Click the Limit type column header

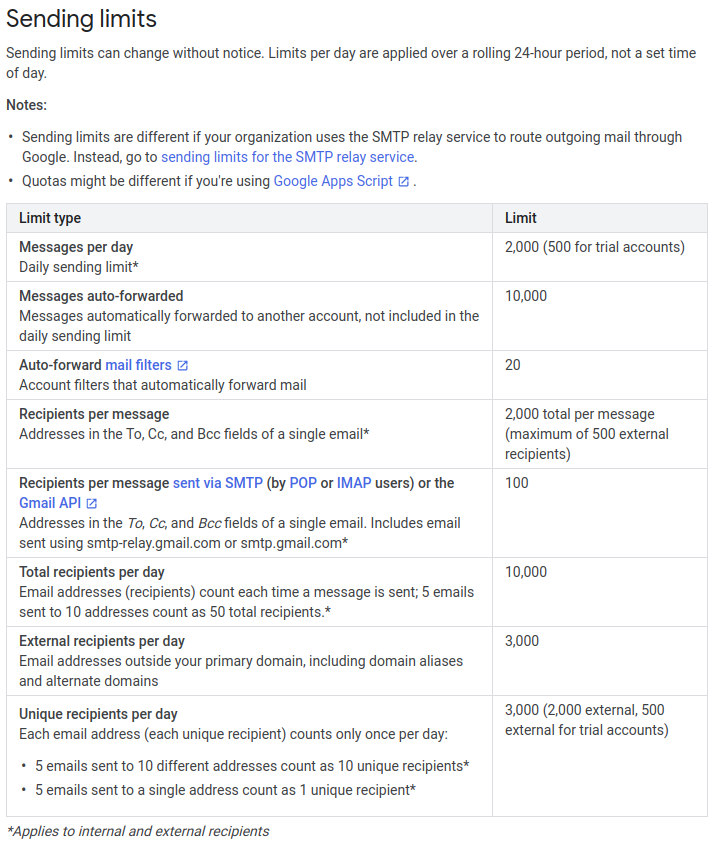pyautogui.click(x=50, y=218)
